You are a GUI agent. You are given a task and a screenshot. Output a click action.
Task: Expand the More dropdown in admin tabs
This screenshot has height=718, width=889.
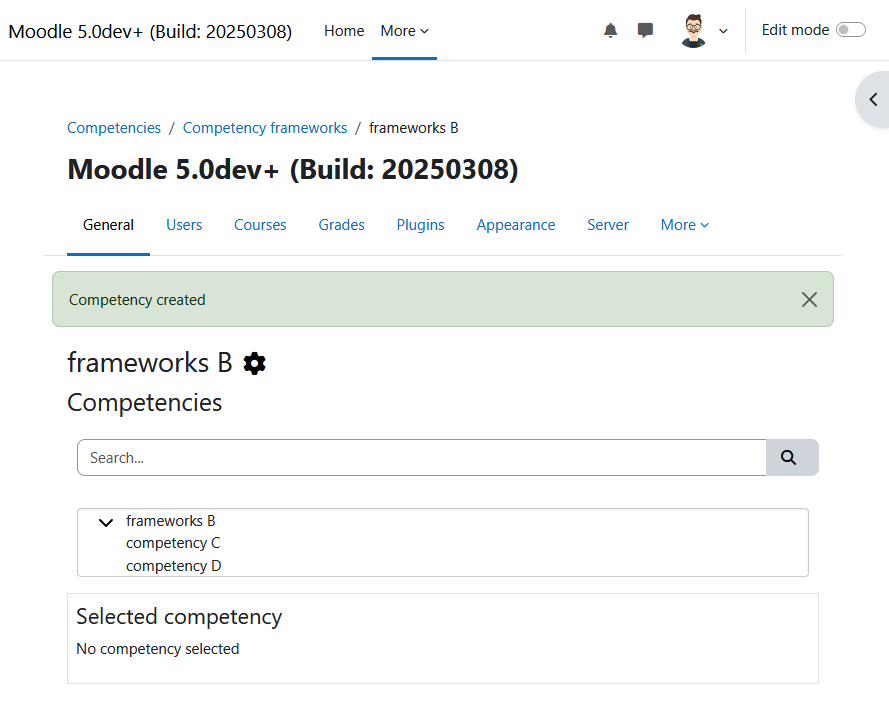[684, 225]
